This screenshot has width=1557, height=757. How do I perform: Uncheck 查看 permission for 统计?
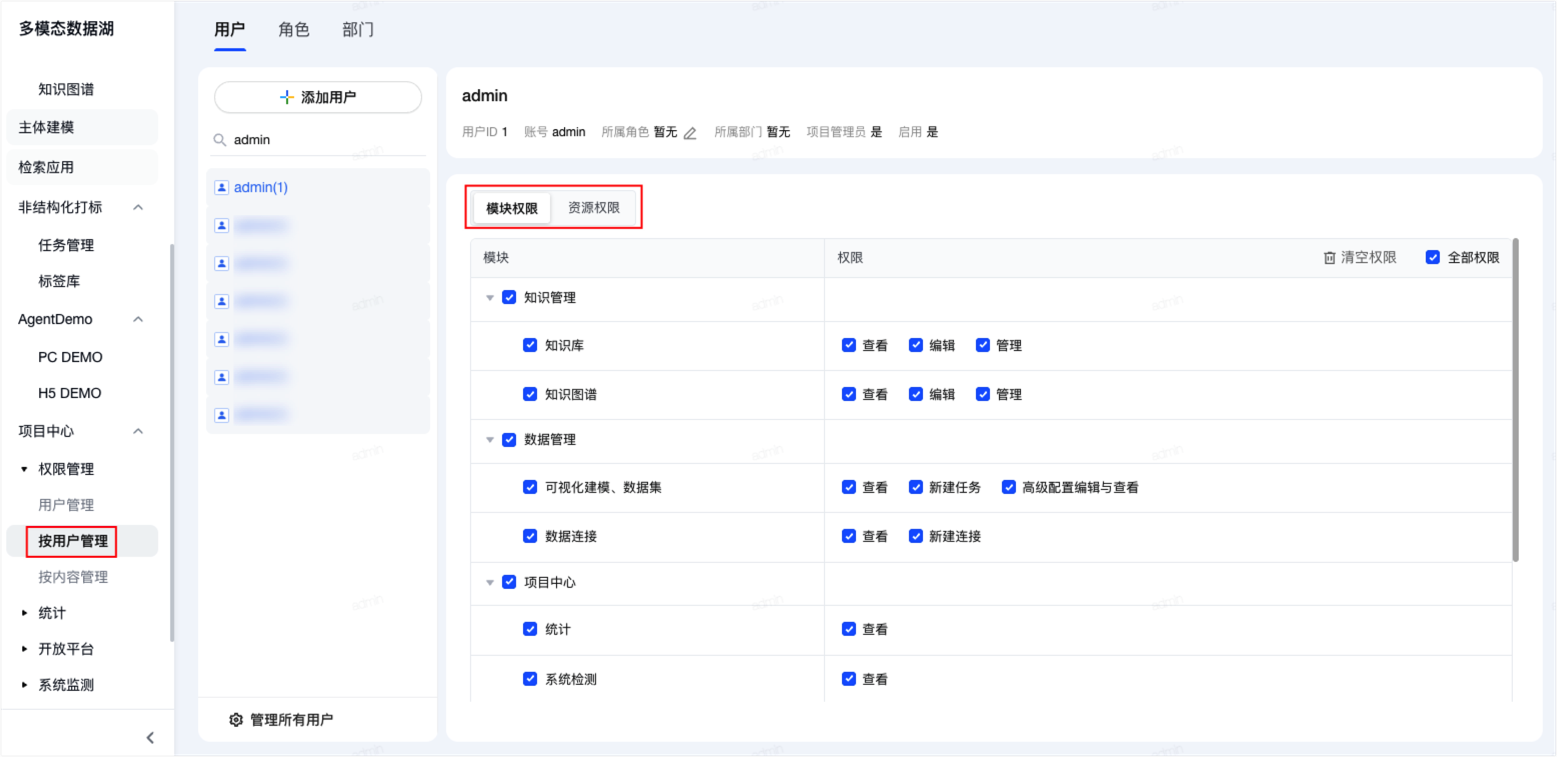point(849,629)
